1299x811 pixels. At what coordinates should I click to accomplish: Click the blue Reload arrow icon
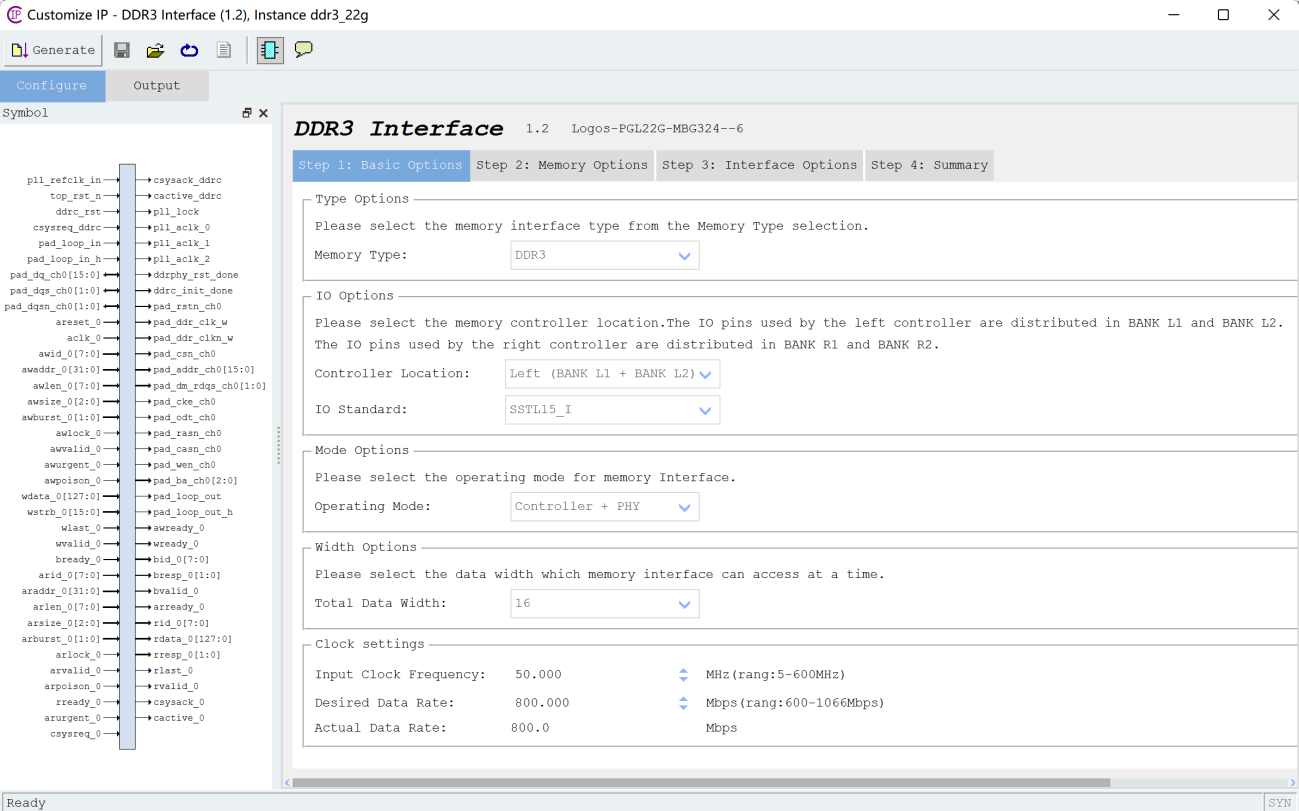pos(189,50)
